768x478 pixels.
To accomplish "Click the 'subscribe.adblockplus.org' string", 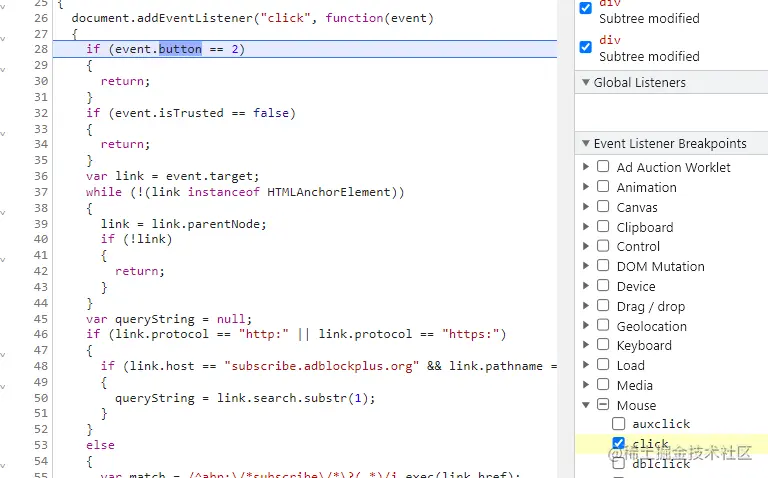I will click(322, 366).
